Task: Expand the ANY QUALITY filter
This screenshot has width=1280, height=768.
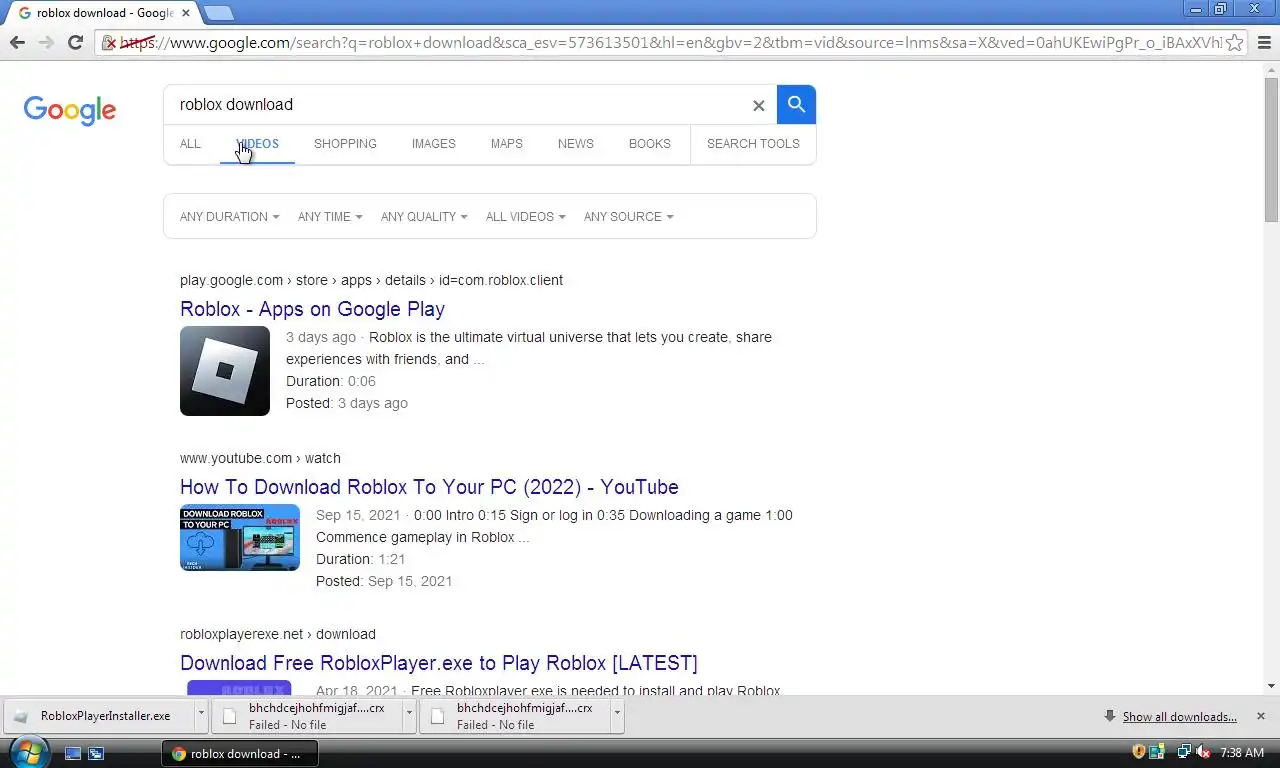Action: click(424, 217)
